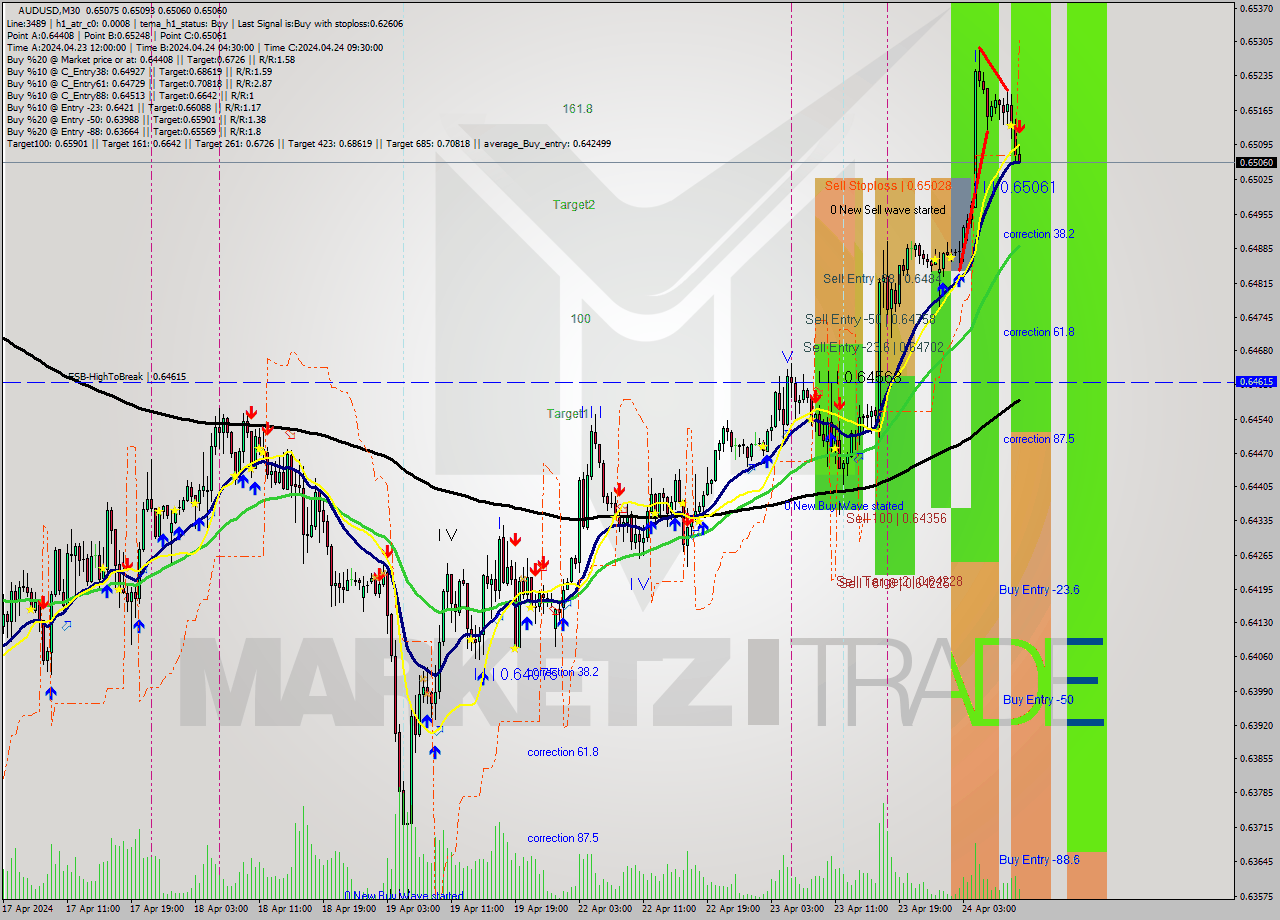Click the black '| | | 0.64568' wave label

[860, 377]
